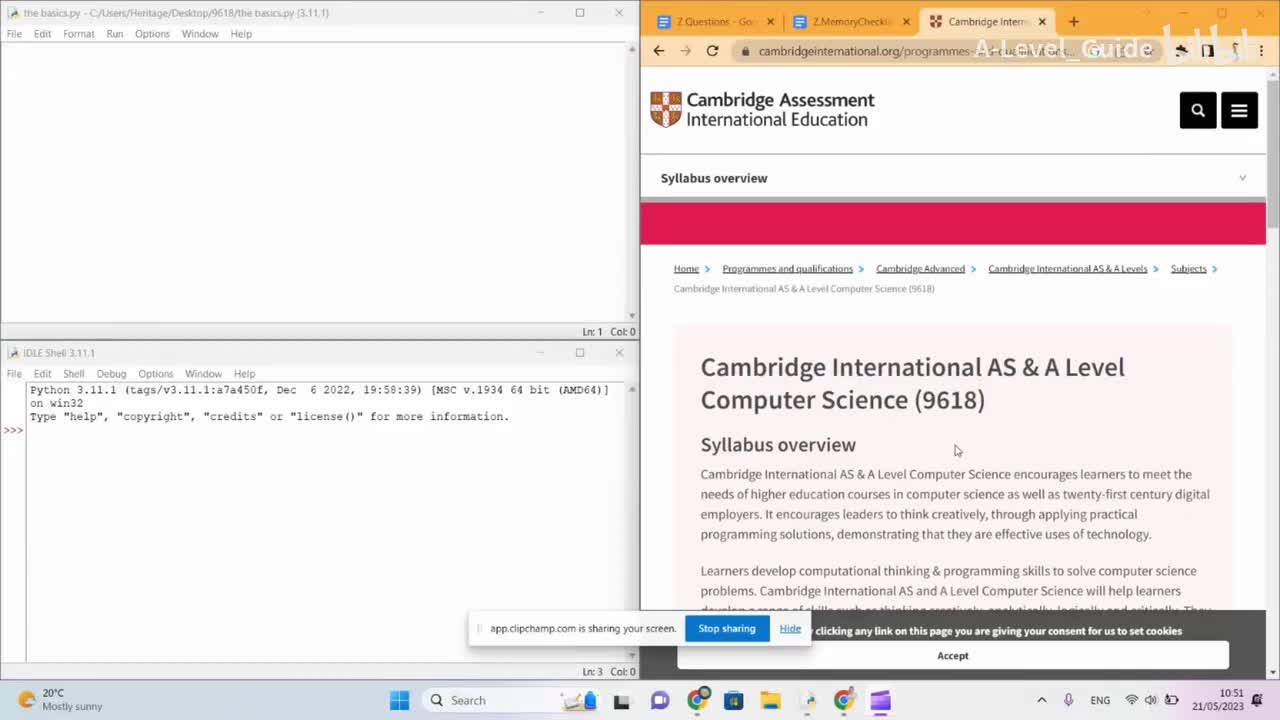Accept the cookies banner
Image resolution: width=1280 pixels, height=720 pixels.
tap(953, 656)
